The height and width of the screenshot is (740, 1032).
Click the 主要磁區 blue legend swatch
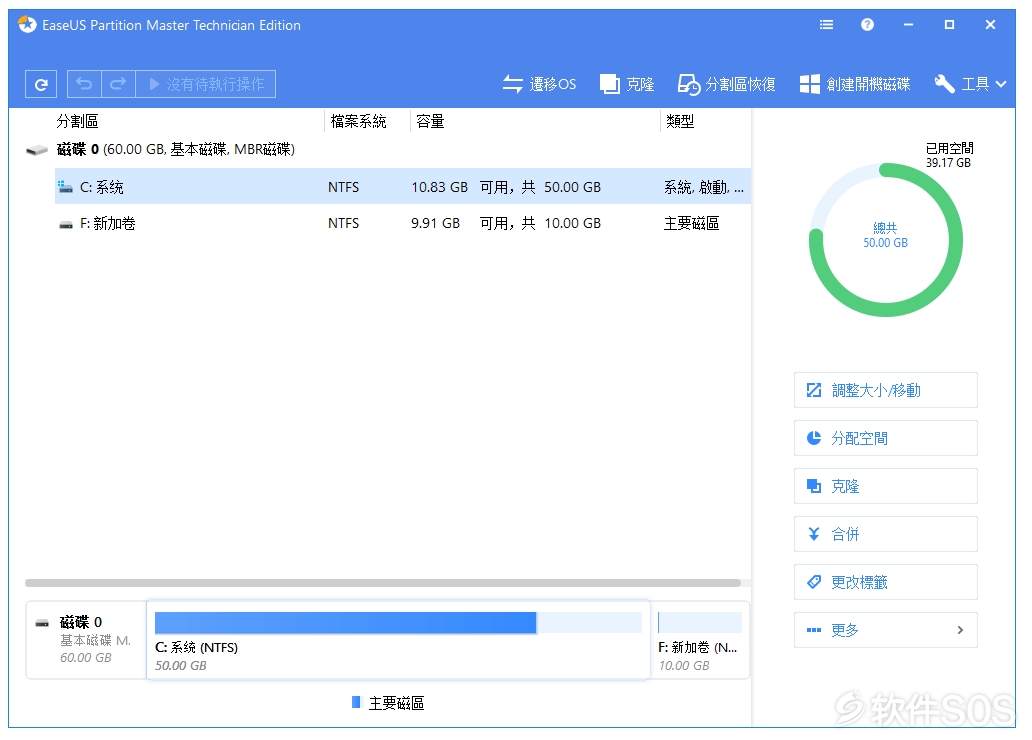356,702
